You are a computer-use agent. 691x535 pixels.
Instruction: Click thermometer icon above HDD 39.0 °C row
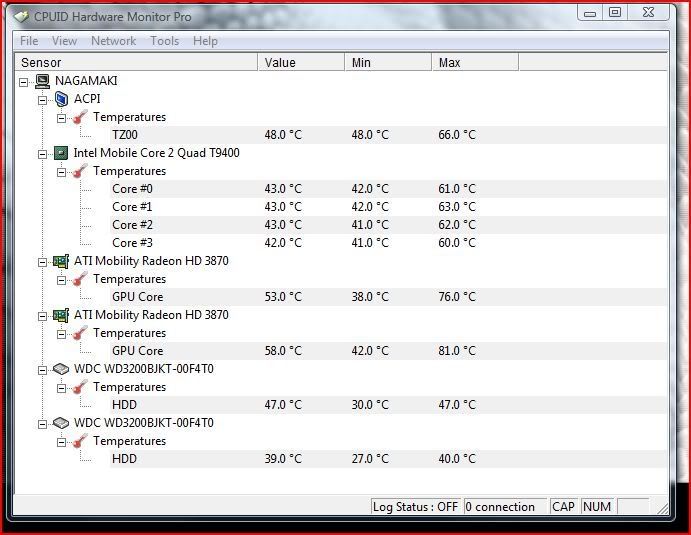click(80, 441)
